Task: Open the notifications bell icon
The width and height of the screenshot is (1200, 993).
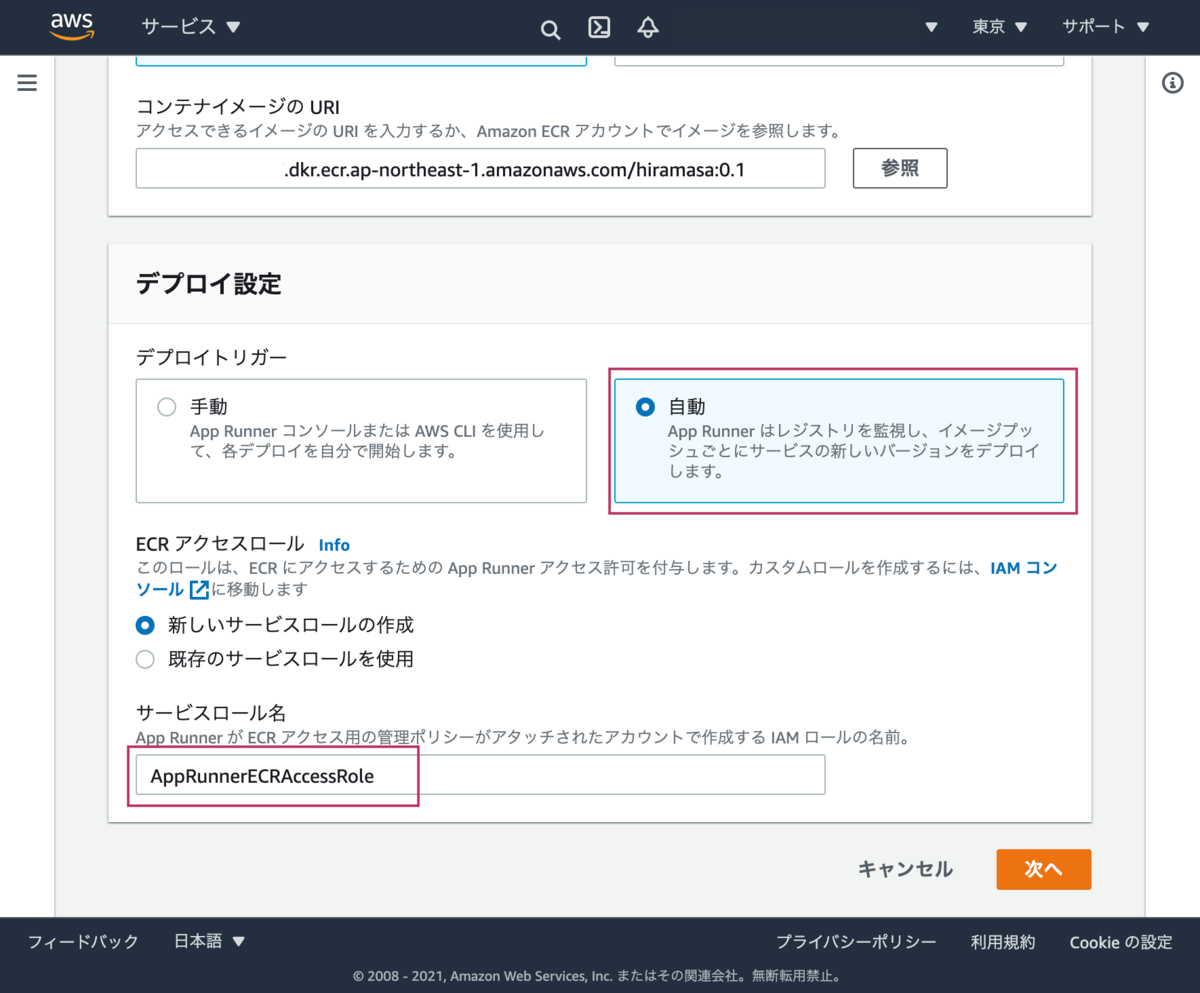Action: pos(648,27)
